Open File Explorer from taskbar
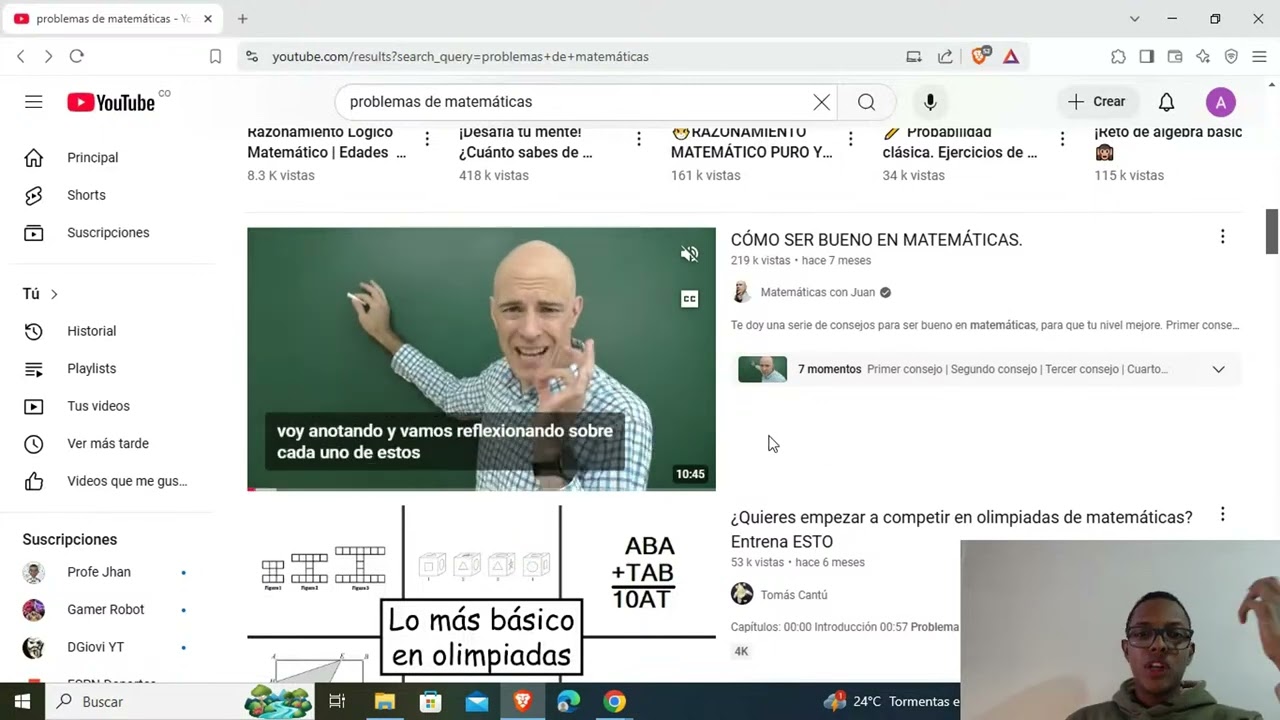This screenshot has height=720, width=1280. [x=384, y=702]
